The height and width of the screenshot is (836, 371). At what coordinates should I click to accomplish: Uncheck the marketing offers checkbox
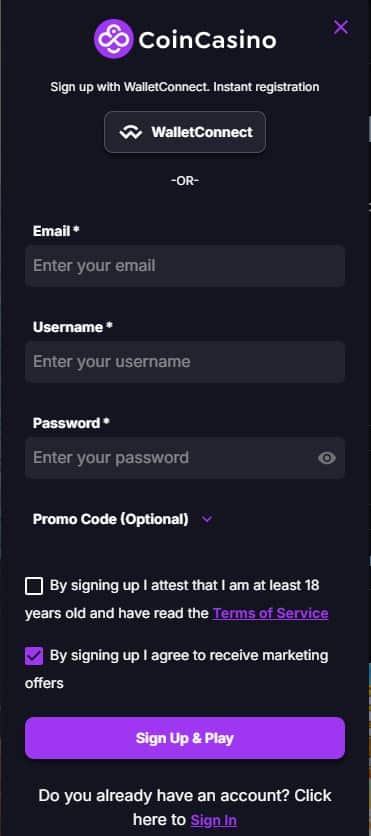34,656
